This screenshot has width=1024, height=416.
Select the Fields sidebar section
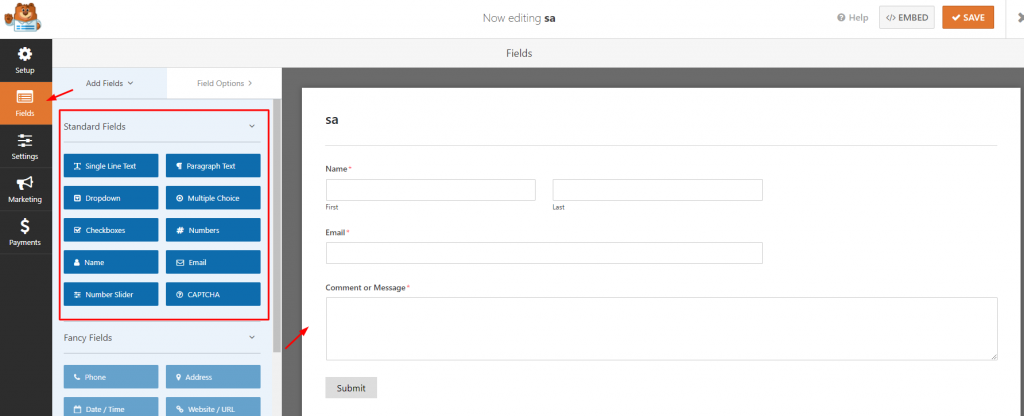[x=25, y=103]
